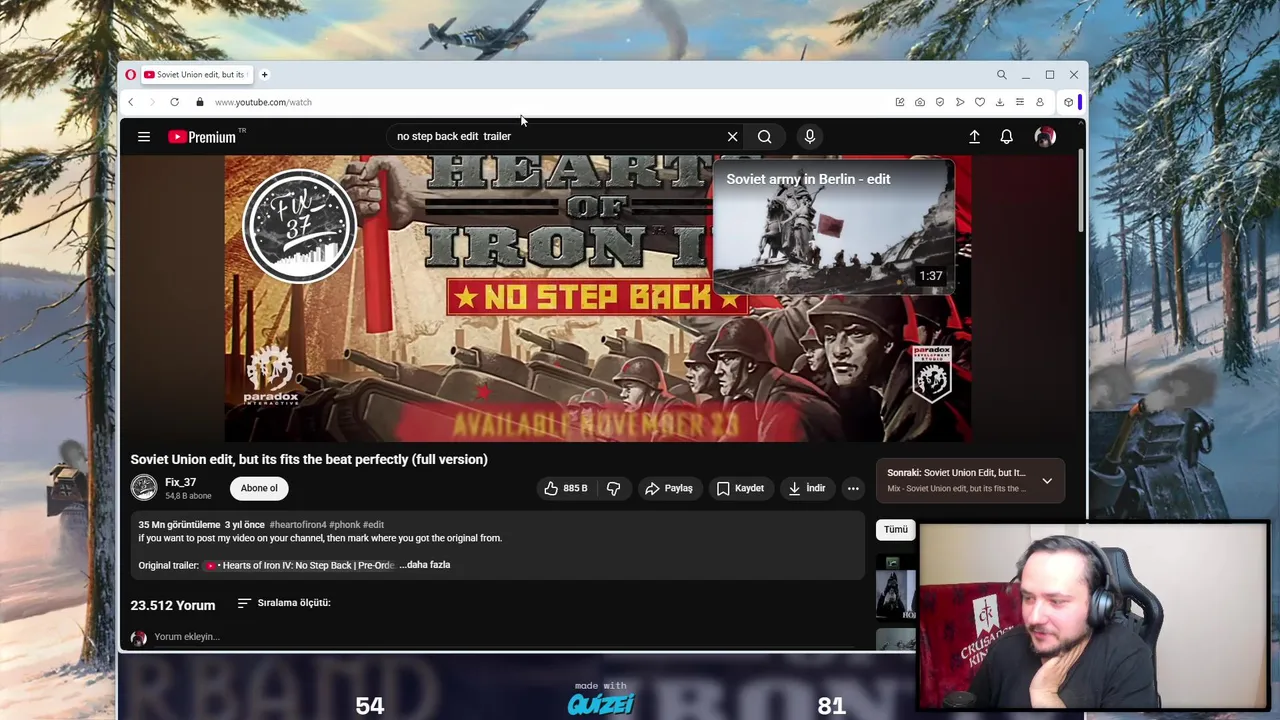Open the original No Step Back trailer link

(x=300, y=565)
